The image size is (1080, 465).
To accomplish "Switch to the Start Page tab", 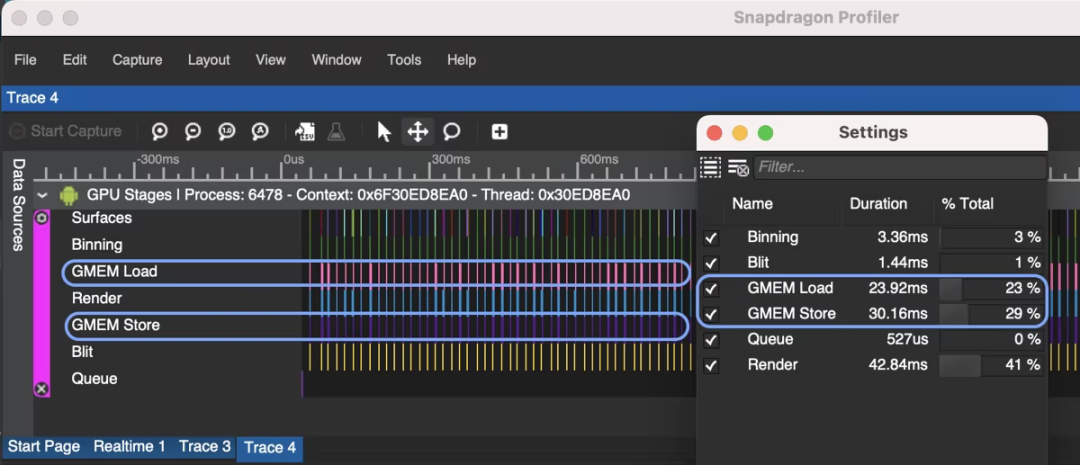I will (x=43, y=446).
